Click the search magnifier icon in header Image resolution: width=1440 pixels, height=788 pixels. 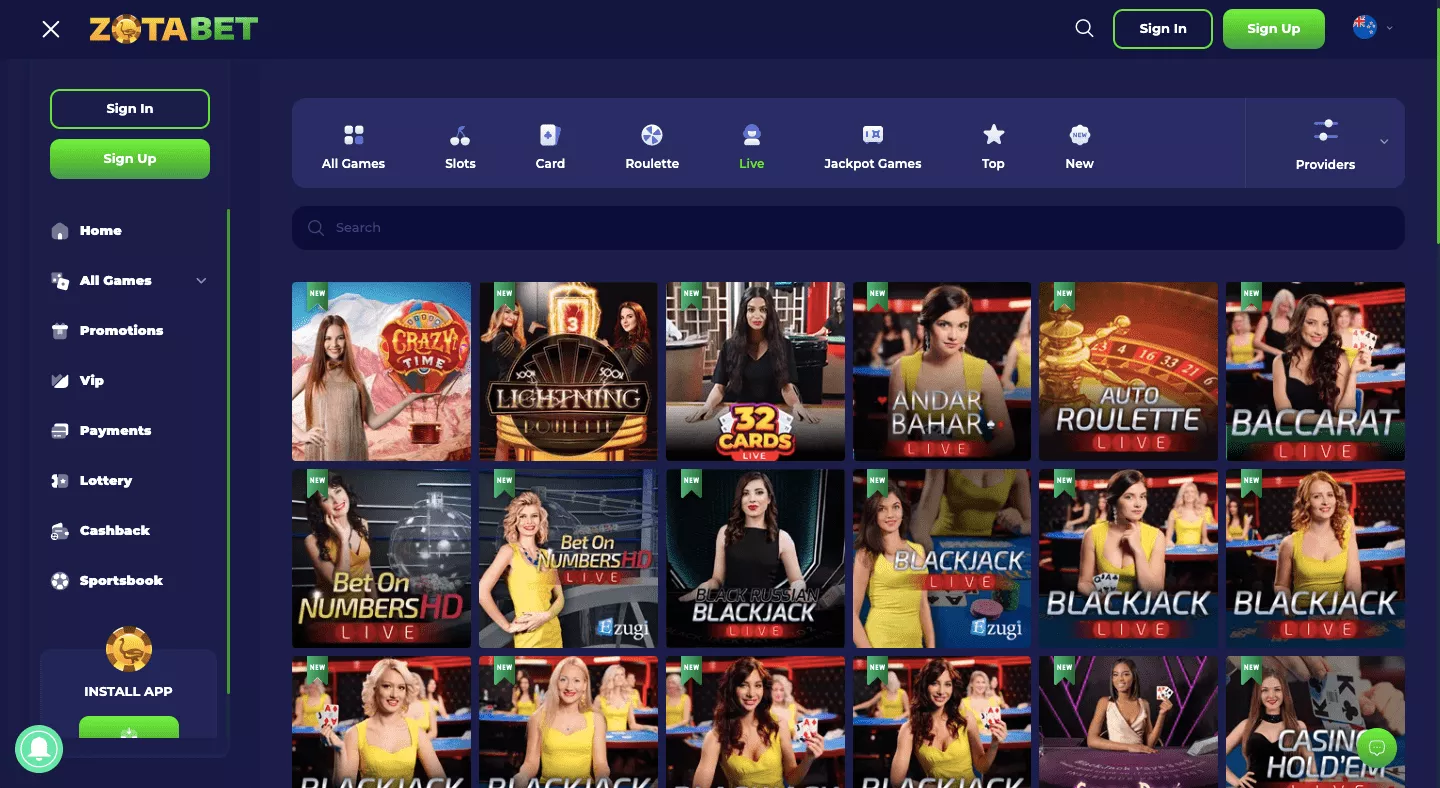(x=1084, y=29)
